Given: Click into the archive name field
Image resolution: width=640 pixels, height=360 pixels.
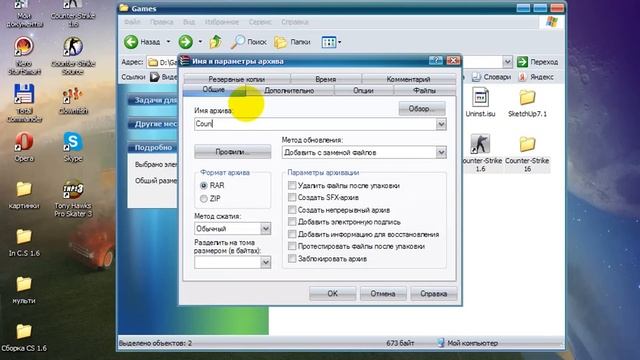Looking at the screenshot, I should pos(315,124).
